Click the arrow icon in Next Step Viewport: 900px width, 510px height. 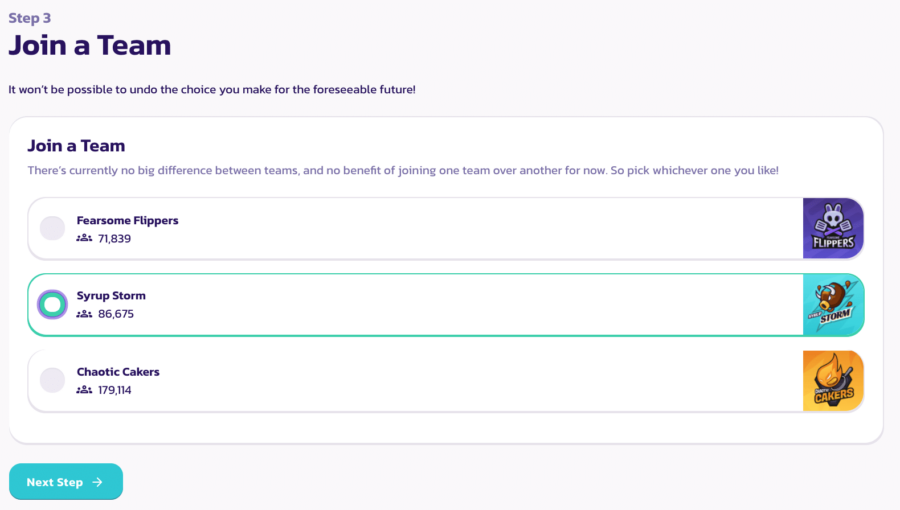point(97,482)
